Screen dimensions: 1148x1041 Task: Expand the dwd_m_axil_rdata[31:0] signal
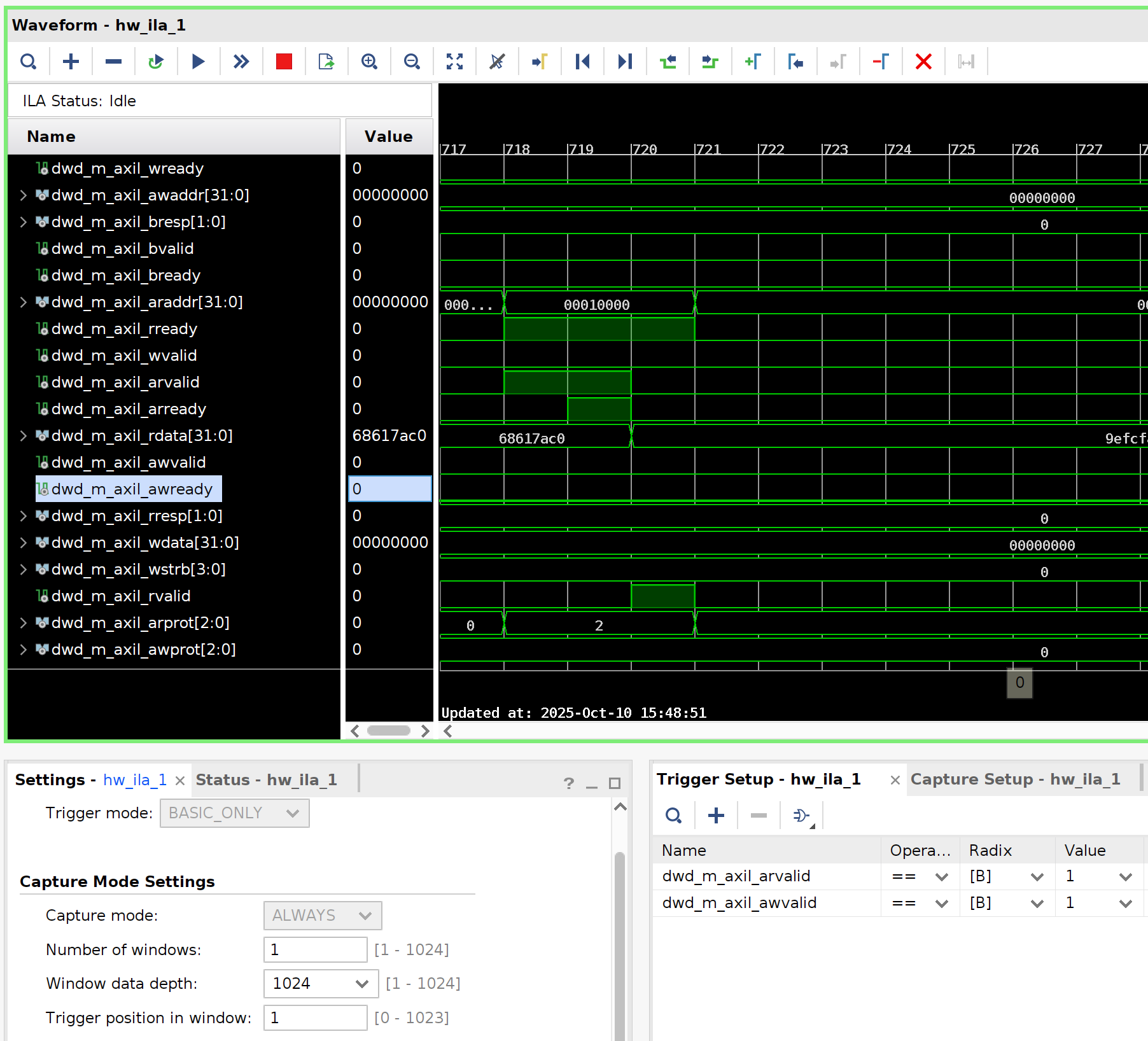coord(24,436)
